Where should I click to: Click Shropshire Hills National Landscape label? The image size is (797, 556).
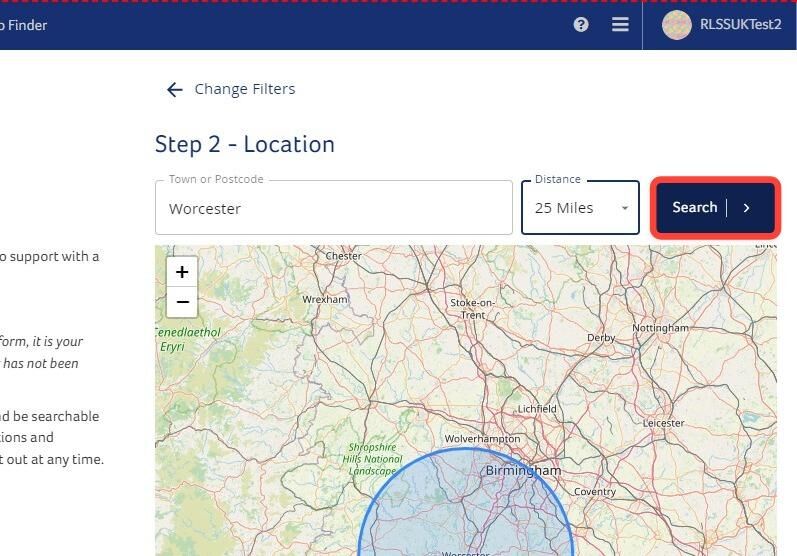tap(372, 459)
